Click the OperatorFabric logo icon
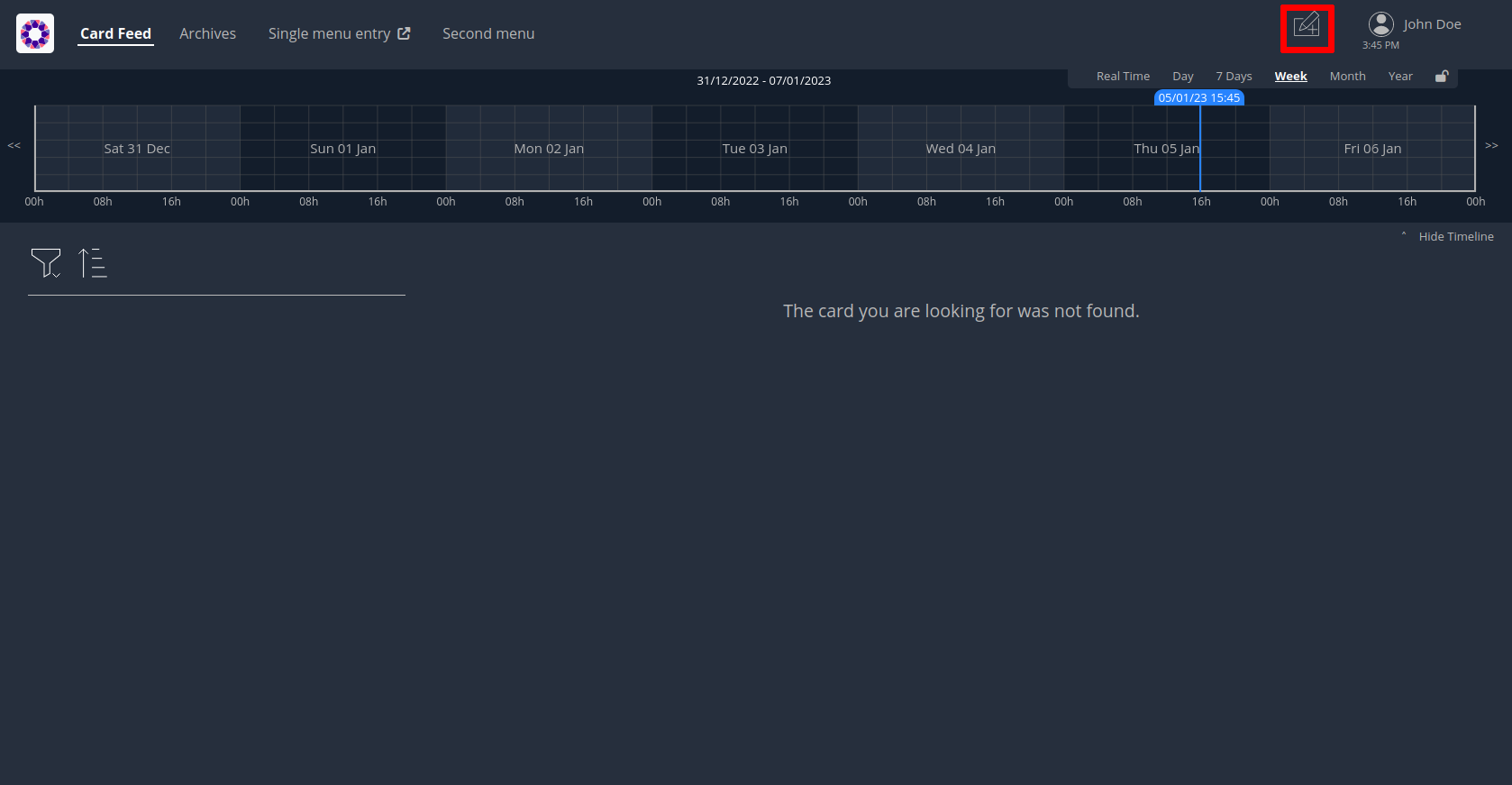Image resolution: width=1512 pixels, height=785 pixels. coord(35,33)
